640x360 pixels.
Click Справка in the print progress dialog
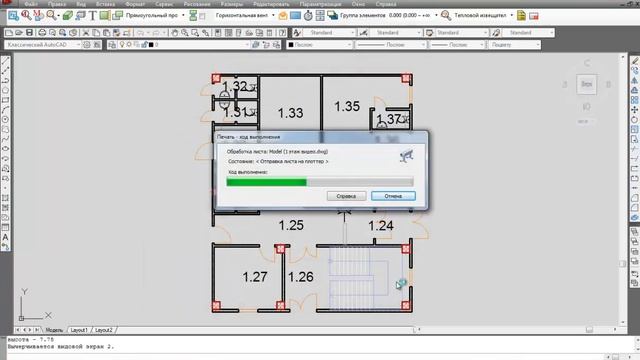click(346, 196)
